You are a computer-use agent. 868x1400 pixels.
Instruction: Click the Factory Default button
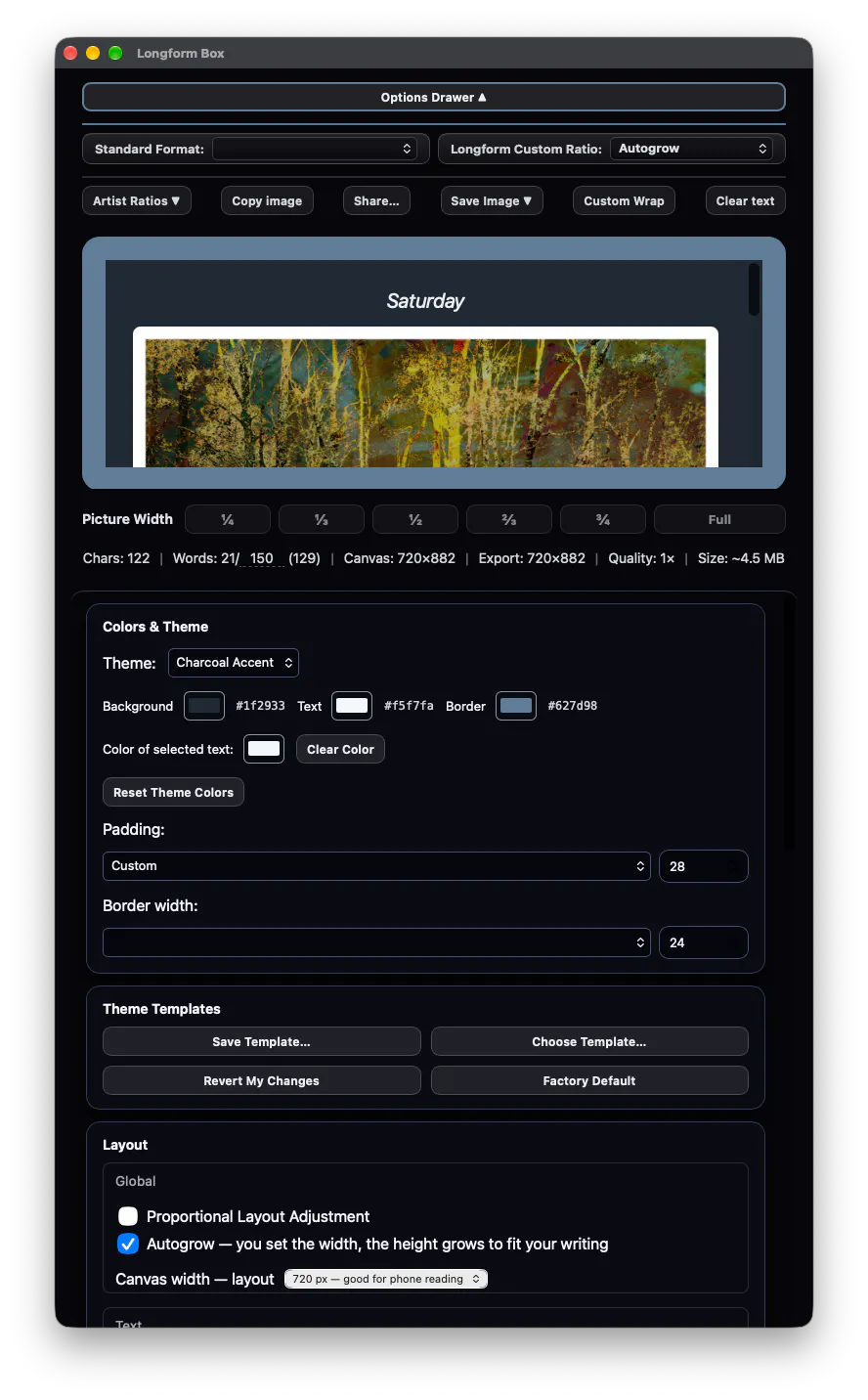(x=589, y=1080)
